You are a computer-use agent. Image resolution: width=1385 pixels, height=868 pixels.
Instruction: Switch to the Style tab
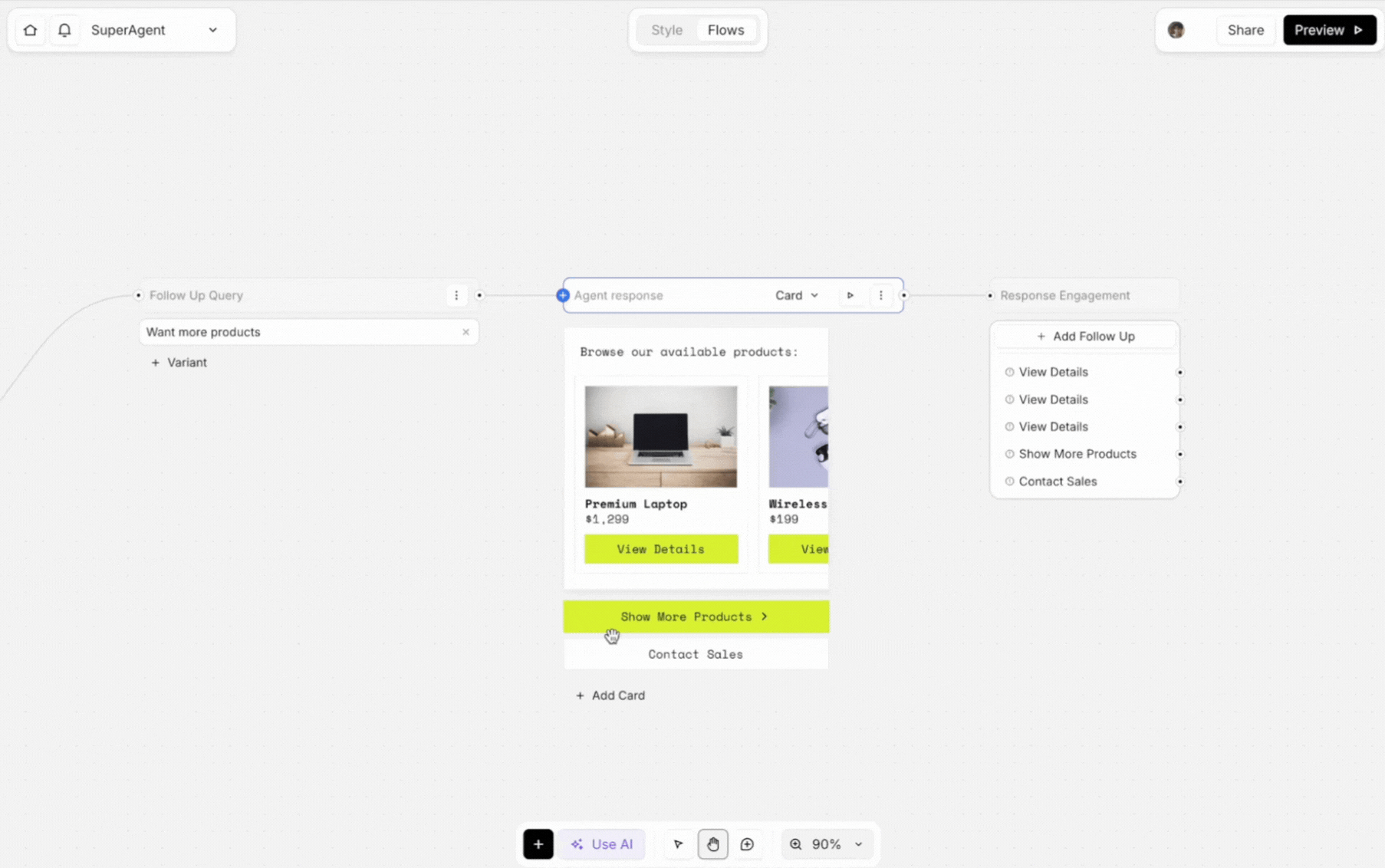[x=666, y=30]
